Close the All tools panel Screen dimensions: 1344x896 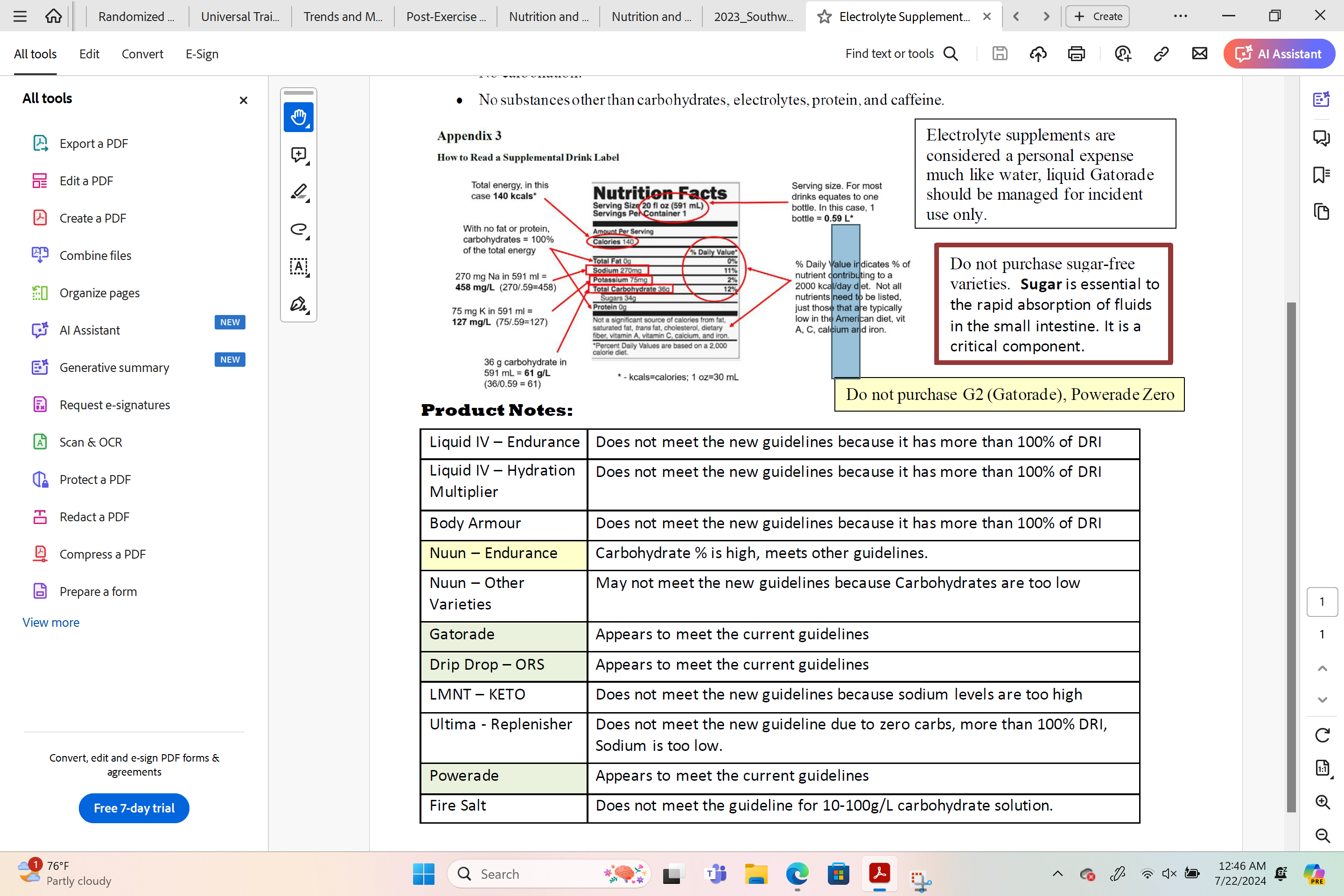[244, 101]
